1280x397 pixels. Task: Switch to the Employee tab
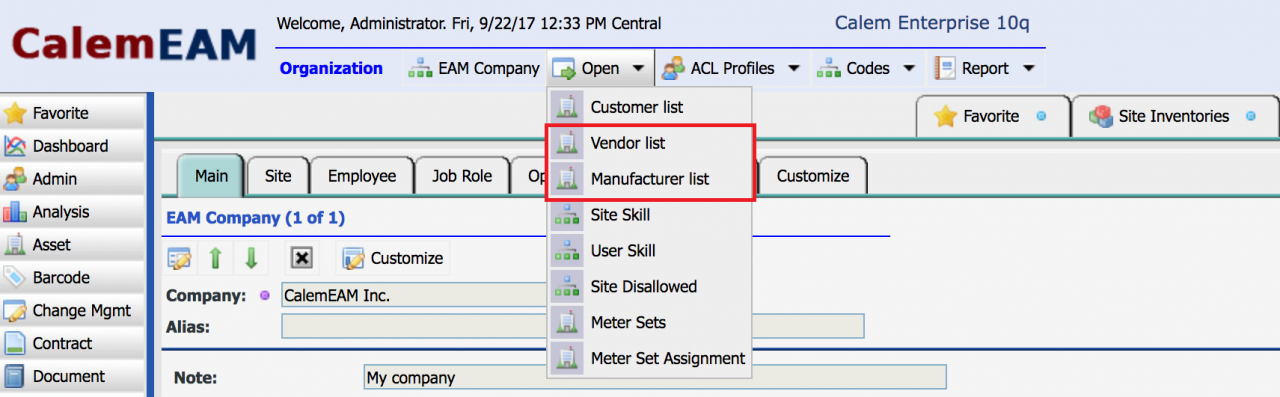tap(362, 176)
